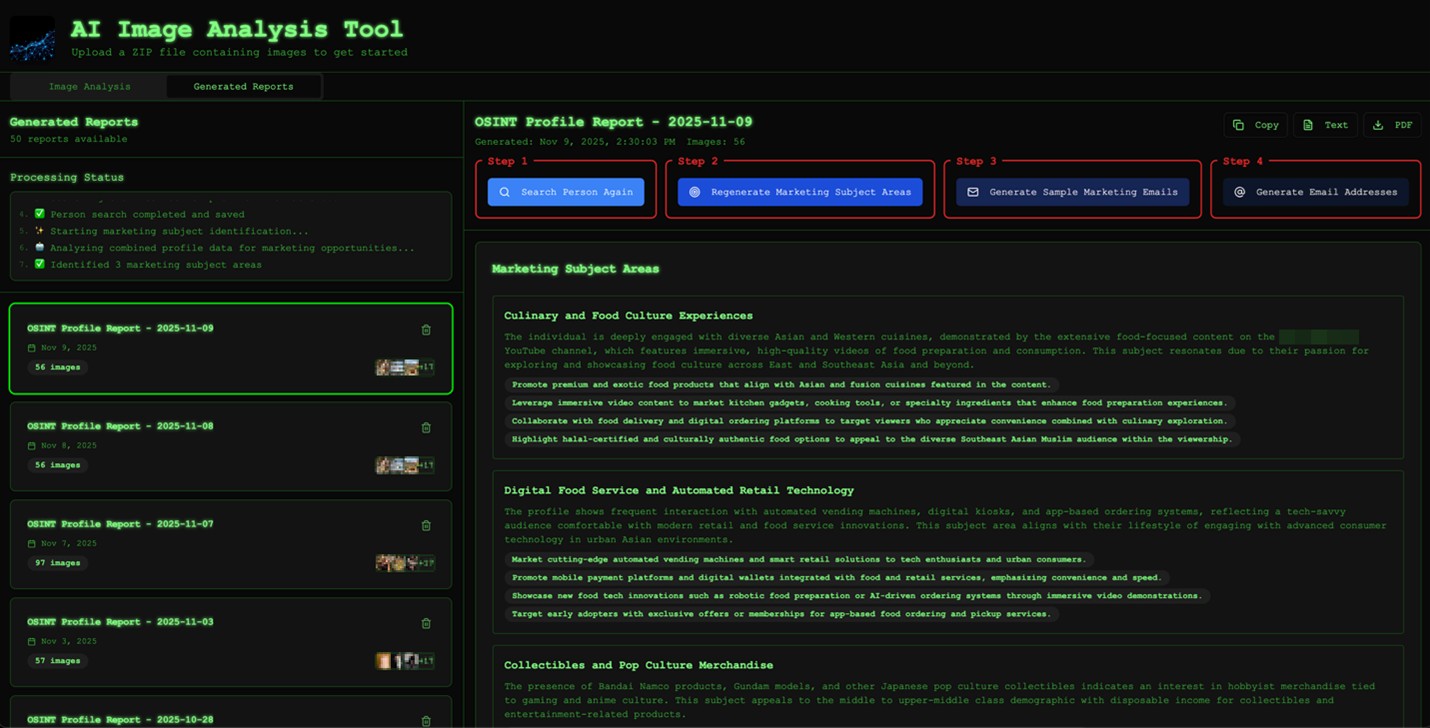The image size is (1430, 728).
Task: Click the 'Identified 3 marketing subject areas' checkmark
Action: pyautogui.click(x=40, y=265)
